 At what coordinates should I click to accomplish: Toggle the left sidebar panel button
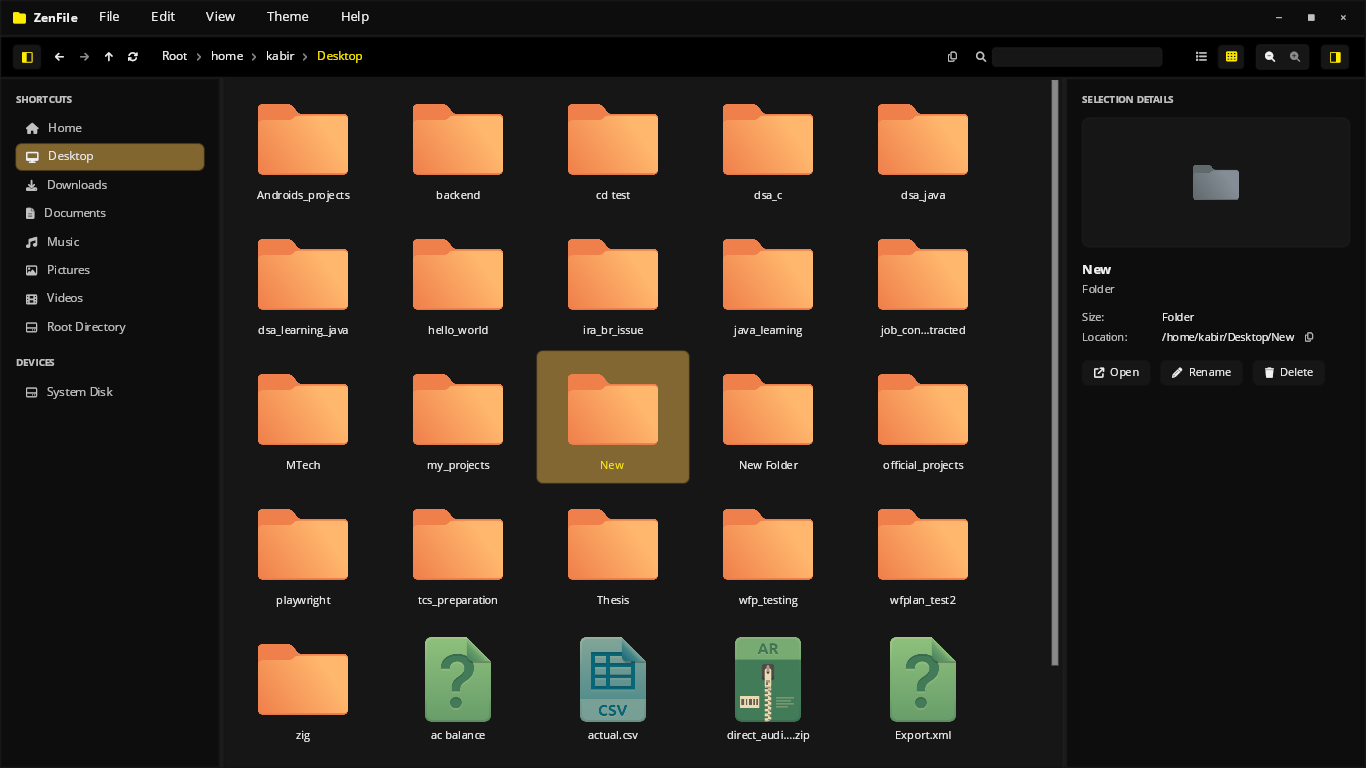tap(27, 57)
